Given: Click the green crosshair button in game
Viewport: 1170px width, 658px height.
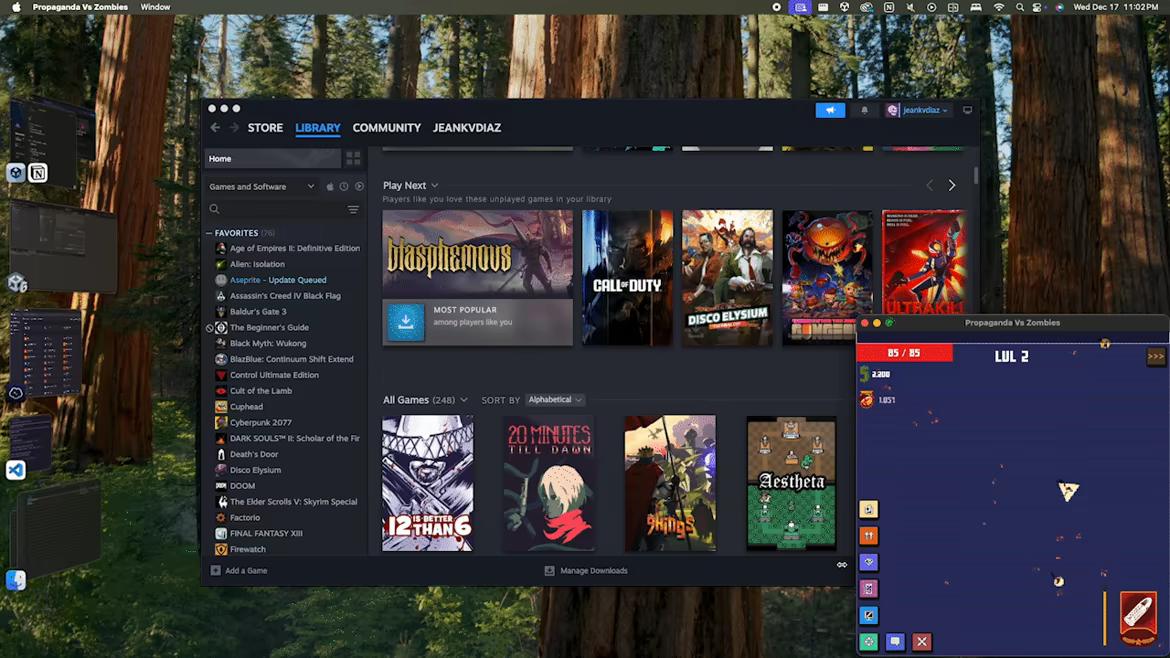Looking at the screenshot, I should tap(869, 642).
